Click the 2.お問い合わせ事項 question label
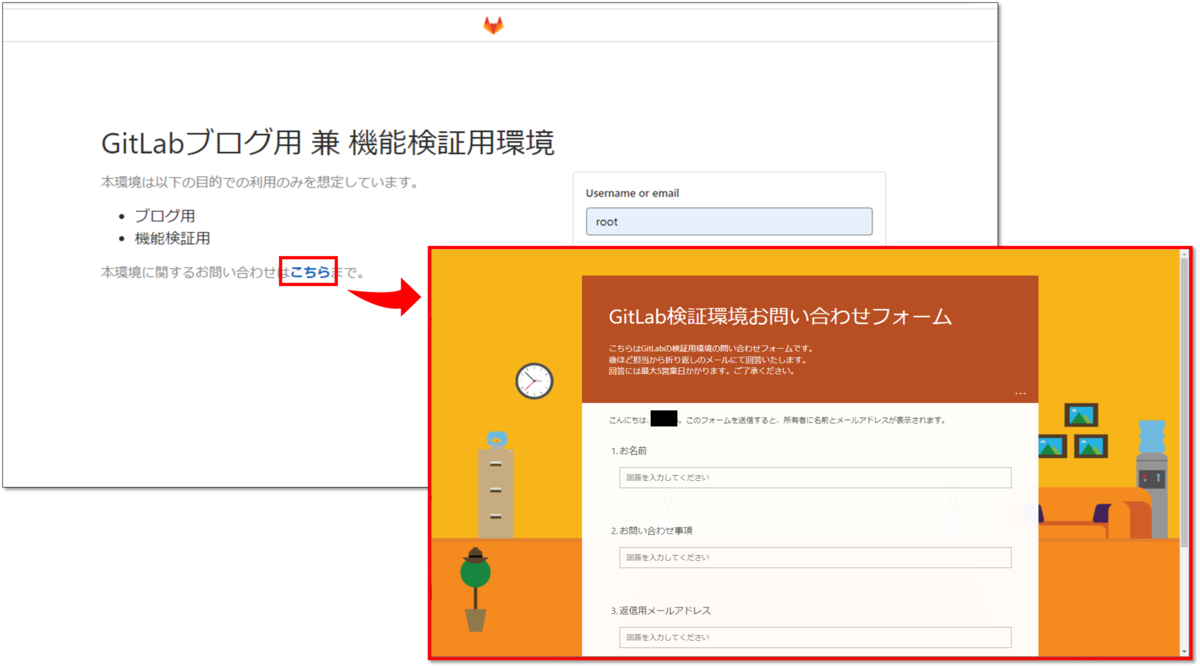The height and width of the screenshot is (667, 1200). 652,530
